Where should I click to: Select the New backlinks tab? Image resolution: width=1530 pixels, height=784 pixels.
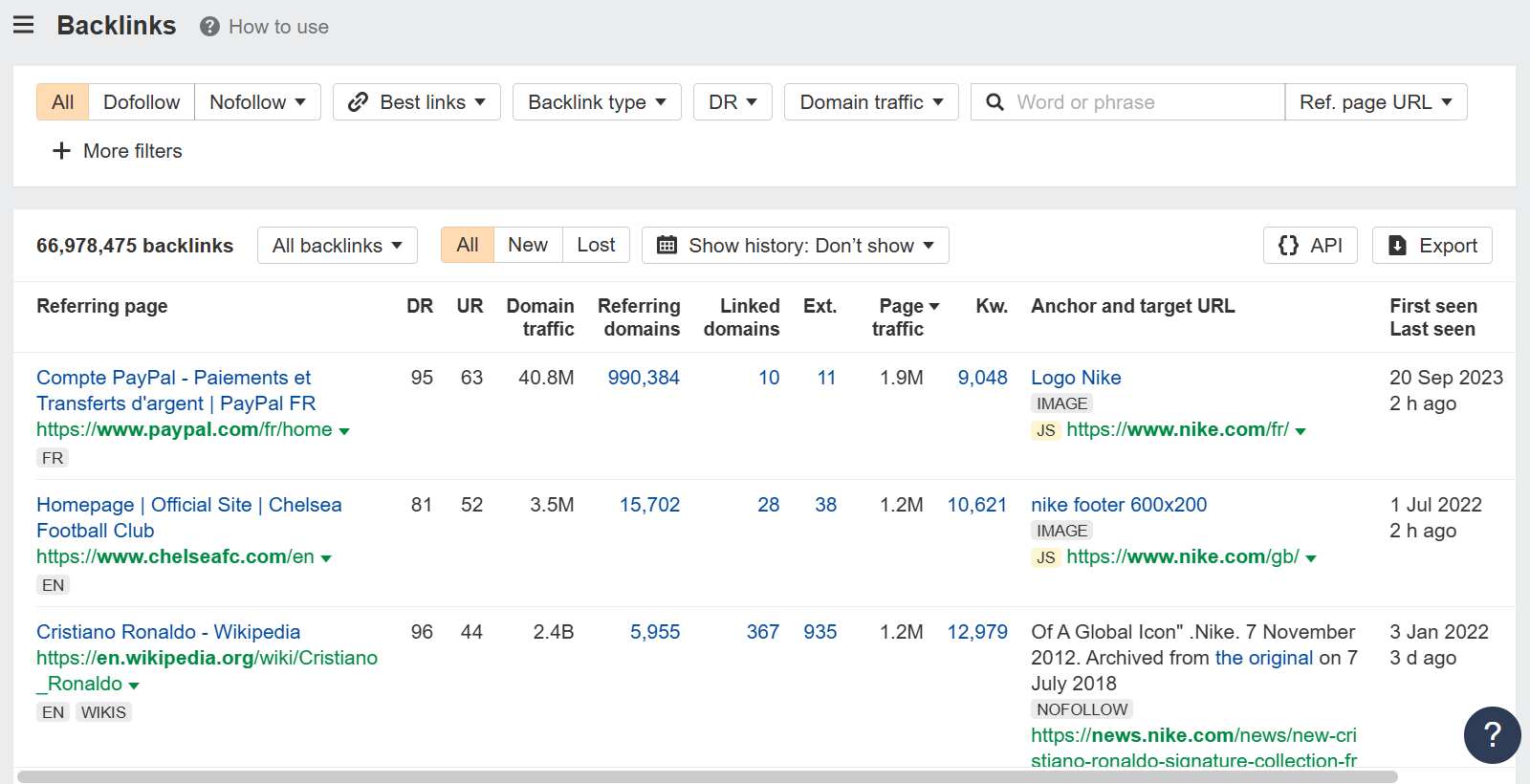pyautogui.click(x=528, y=245)
